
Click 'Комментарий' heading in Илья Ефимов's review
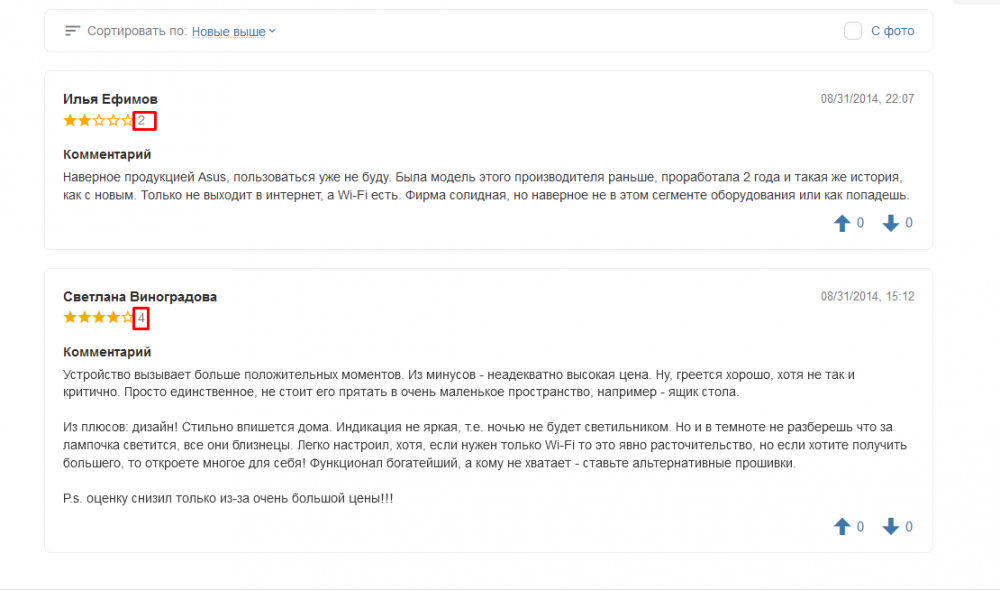(x=107, y=154)
